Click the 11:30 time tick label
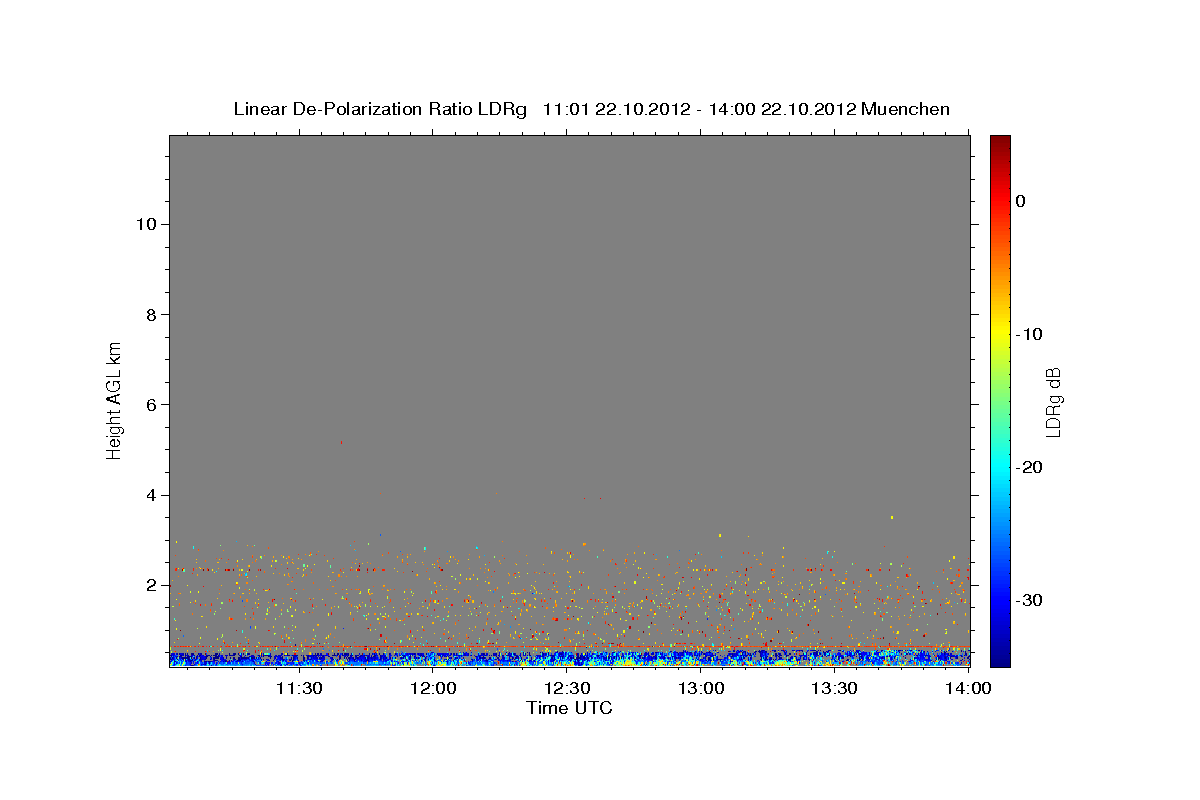The width and height of the screenshot is (1200, 800). [x=298, y=688]
